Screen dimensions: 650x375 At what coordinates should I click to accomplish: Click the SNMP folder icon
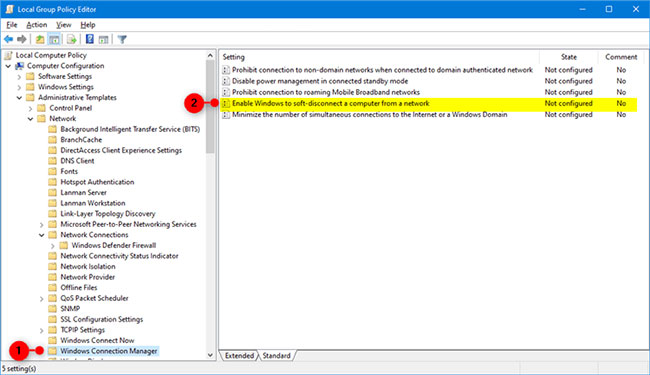click(x=52, y=309)
